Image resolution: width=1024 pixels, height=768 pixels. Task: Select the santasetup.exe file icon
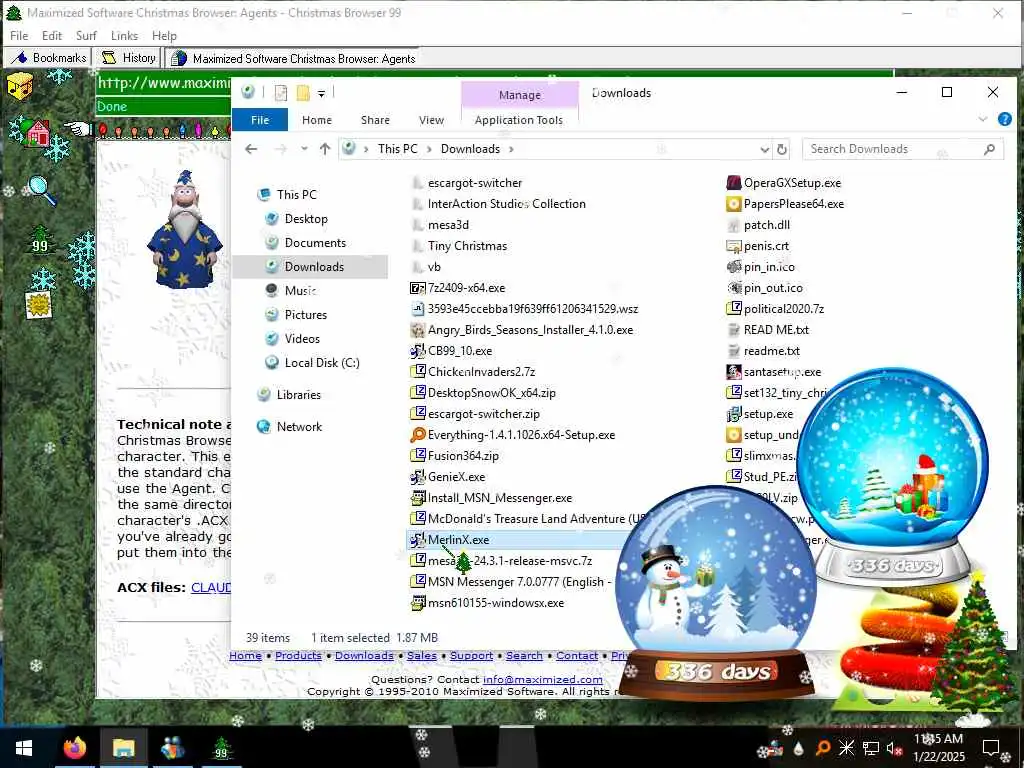[734, 372]
